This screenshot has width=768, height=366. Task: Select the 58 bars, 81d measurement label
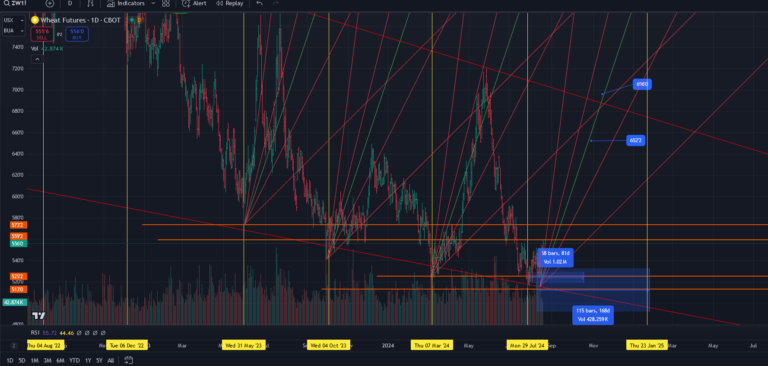[555, 258]
